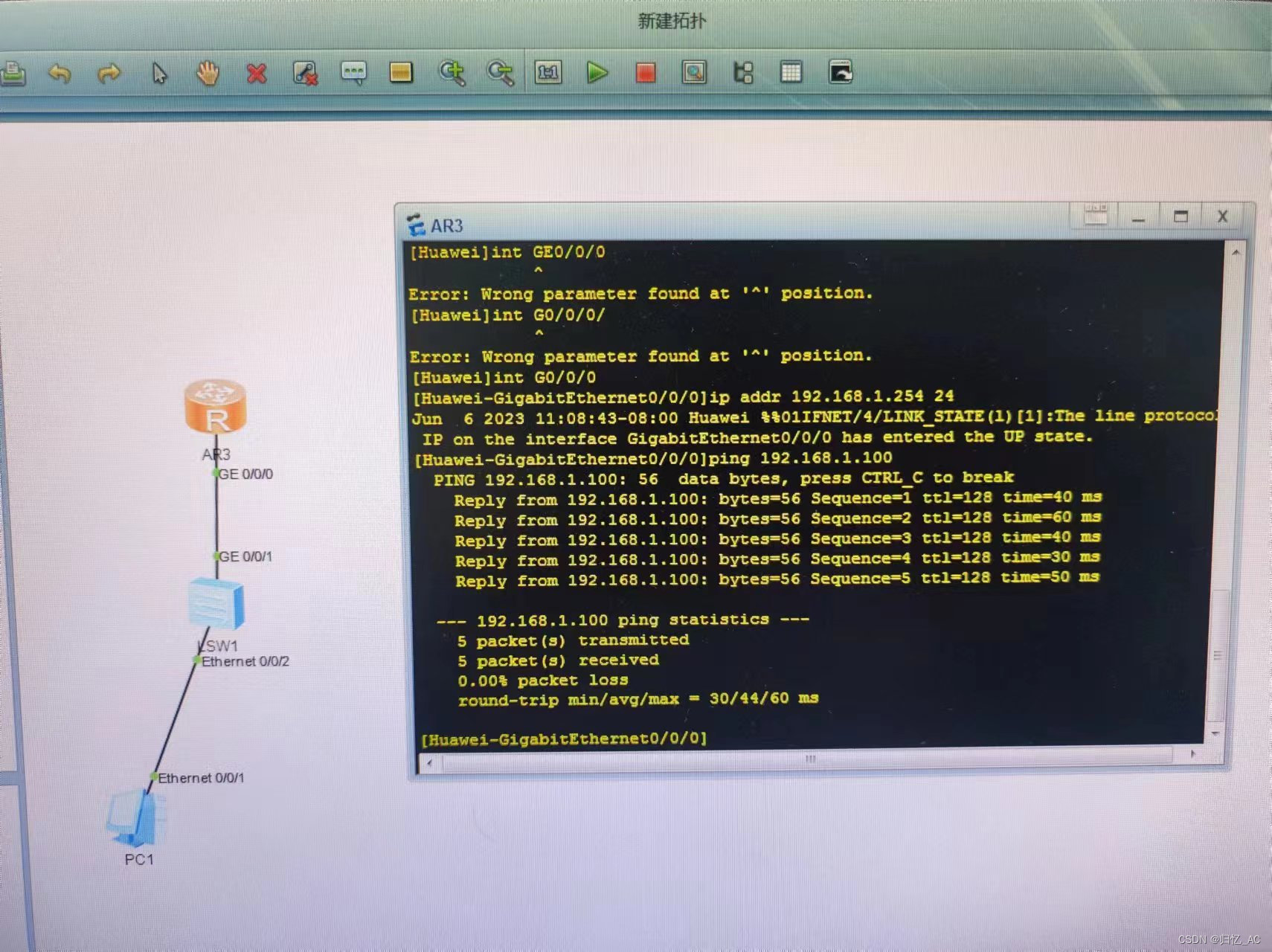Click the '192.168.1.100 ping statistics' line

click(x=623, y=620)
